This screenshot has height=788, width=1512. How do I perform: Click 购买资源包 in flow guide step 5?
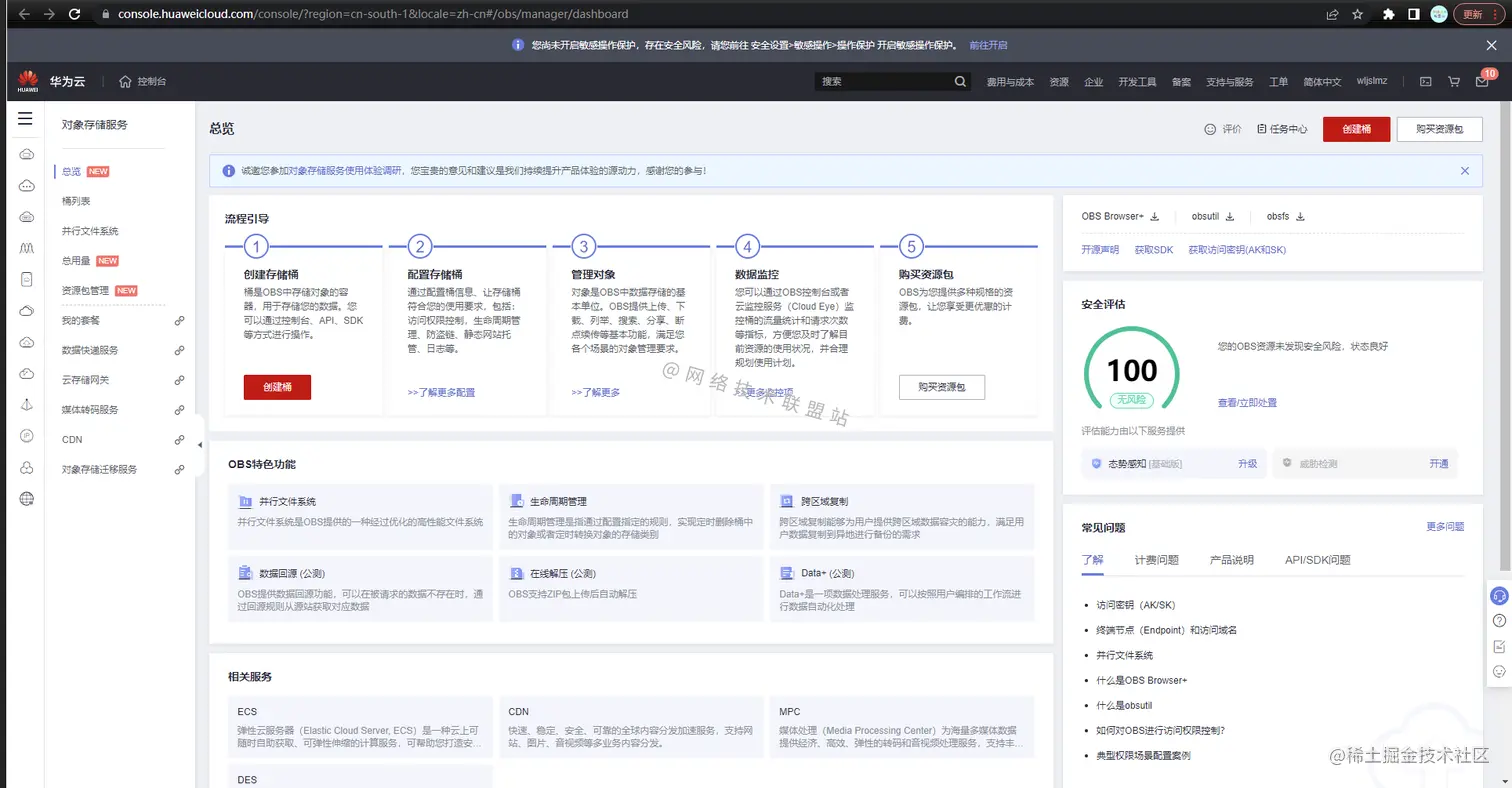(942, 387)
